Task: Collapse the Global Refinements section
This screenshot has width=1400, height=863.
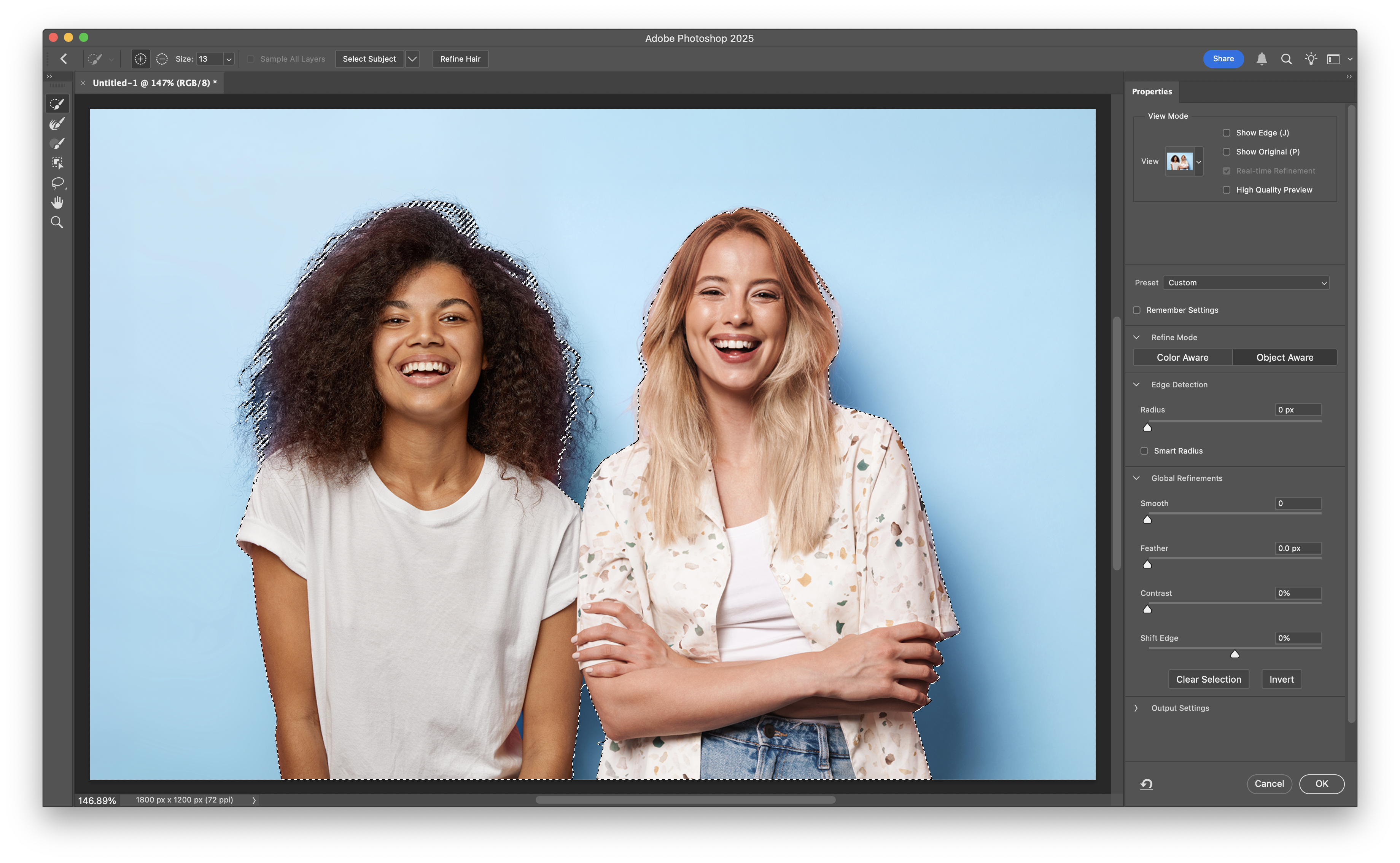Action: pyautogui.click(x=1136, y=478)
